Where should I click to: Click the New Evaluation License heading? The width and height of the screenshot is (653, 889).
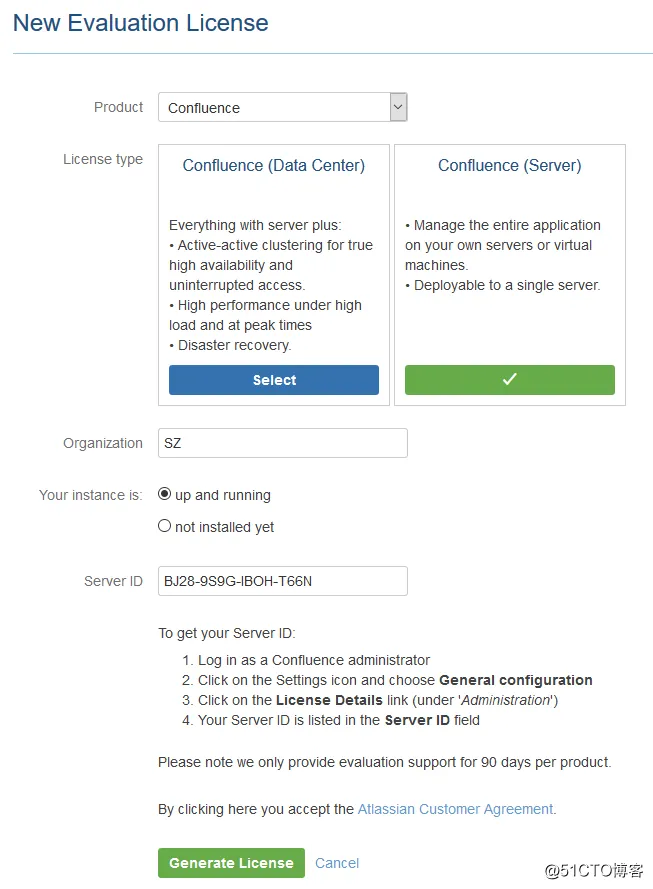tap(141, 23)
